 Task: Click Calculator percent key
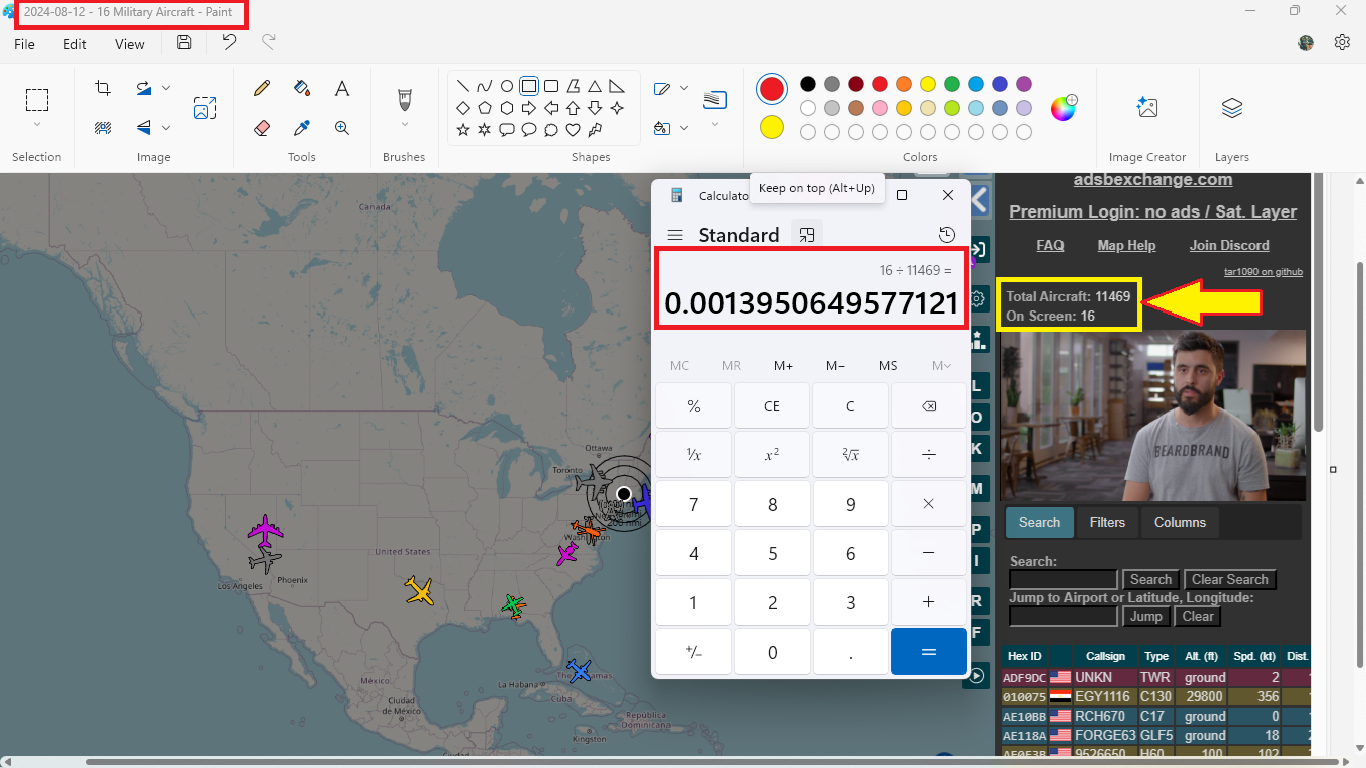[x=694, y=406]
